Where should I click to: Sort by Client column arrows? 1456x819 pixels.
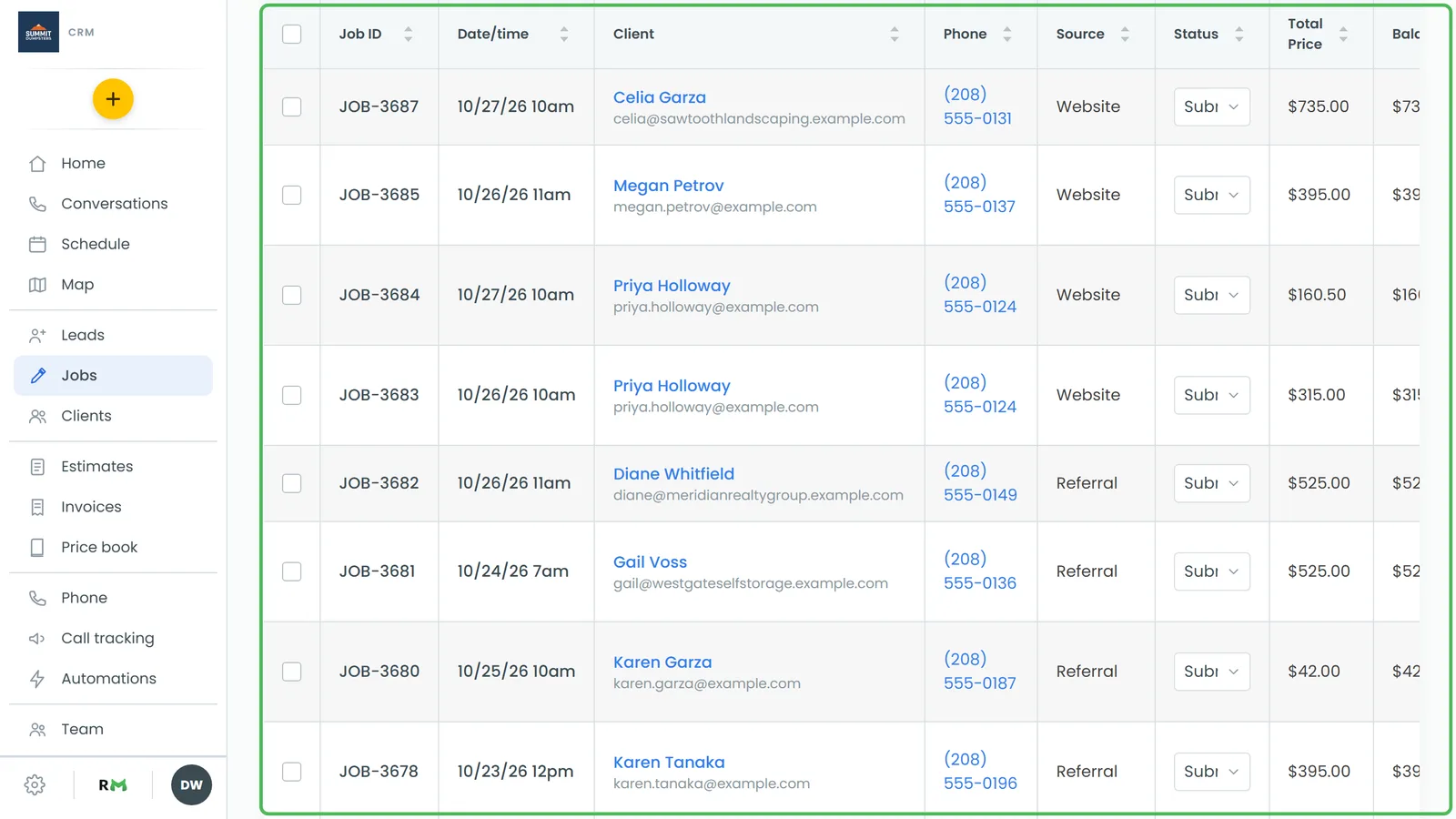point(895,34)
